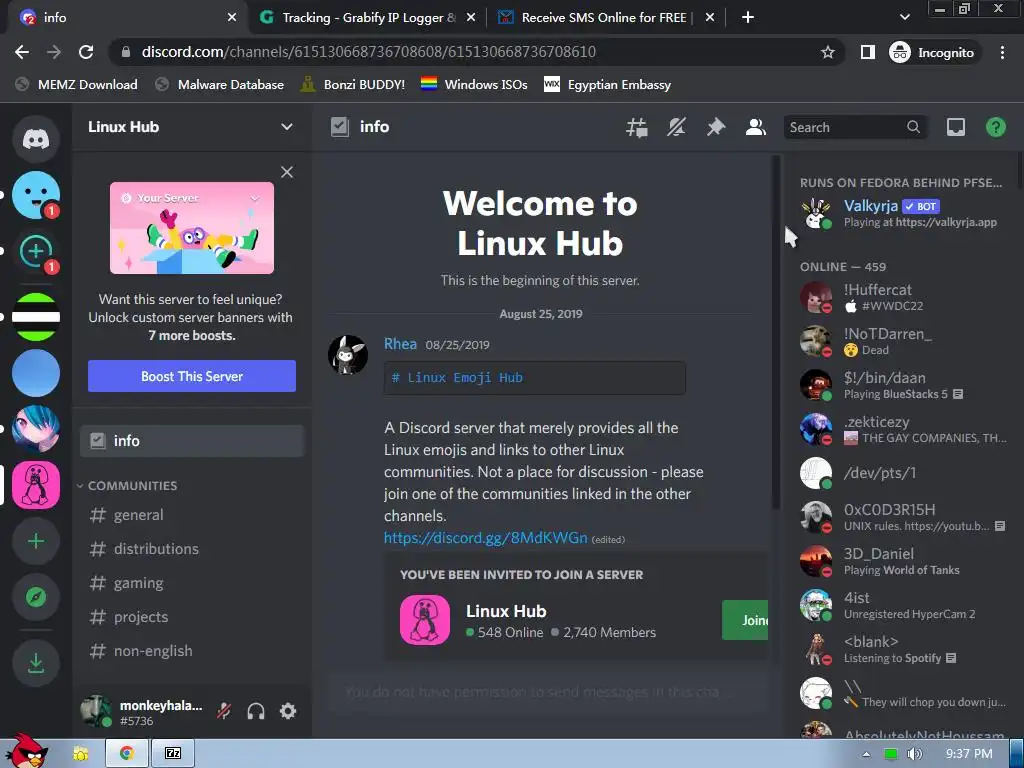
Task: Open Malware Database bookmark
Action: click(220, 84)
